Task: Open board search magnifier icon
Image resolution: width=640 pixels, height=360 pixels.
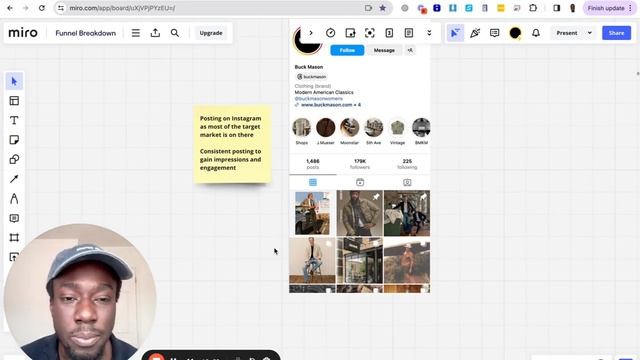Action: [175, 33]
